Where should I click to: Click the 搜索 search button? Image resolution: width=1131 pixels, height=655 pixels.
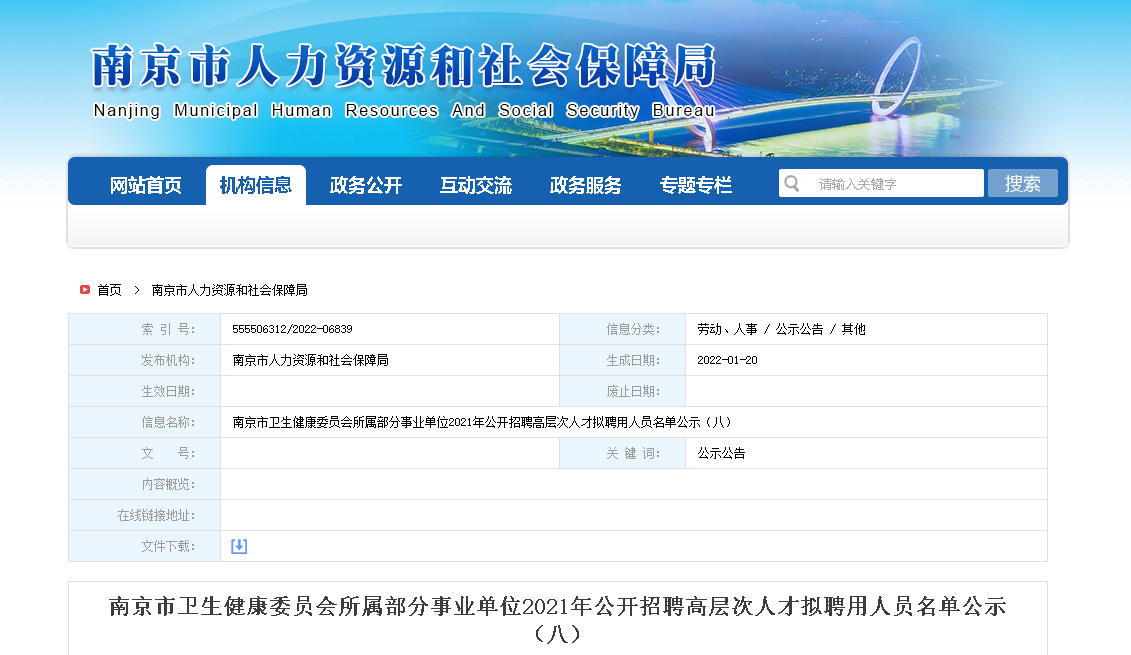pos(1023,183)
